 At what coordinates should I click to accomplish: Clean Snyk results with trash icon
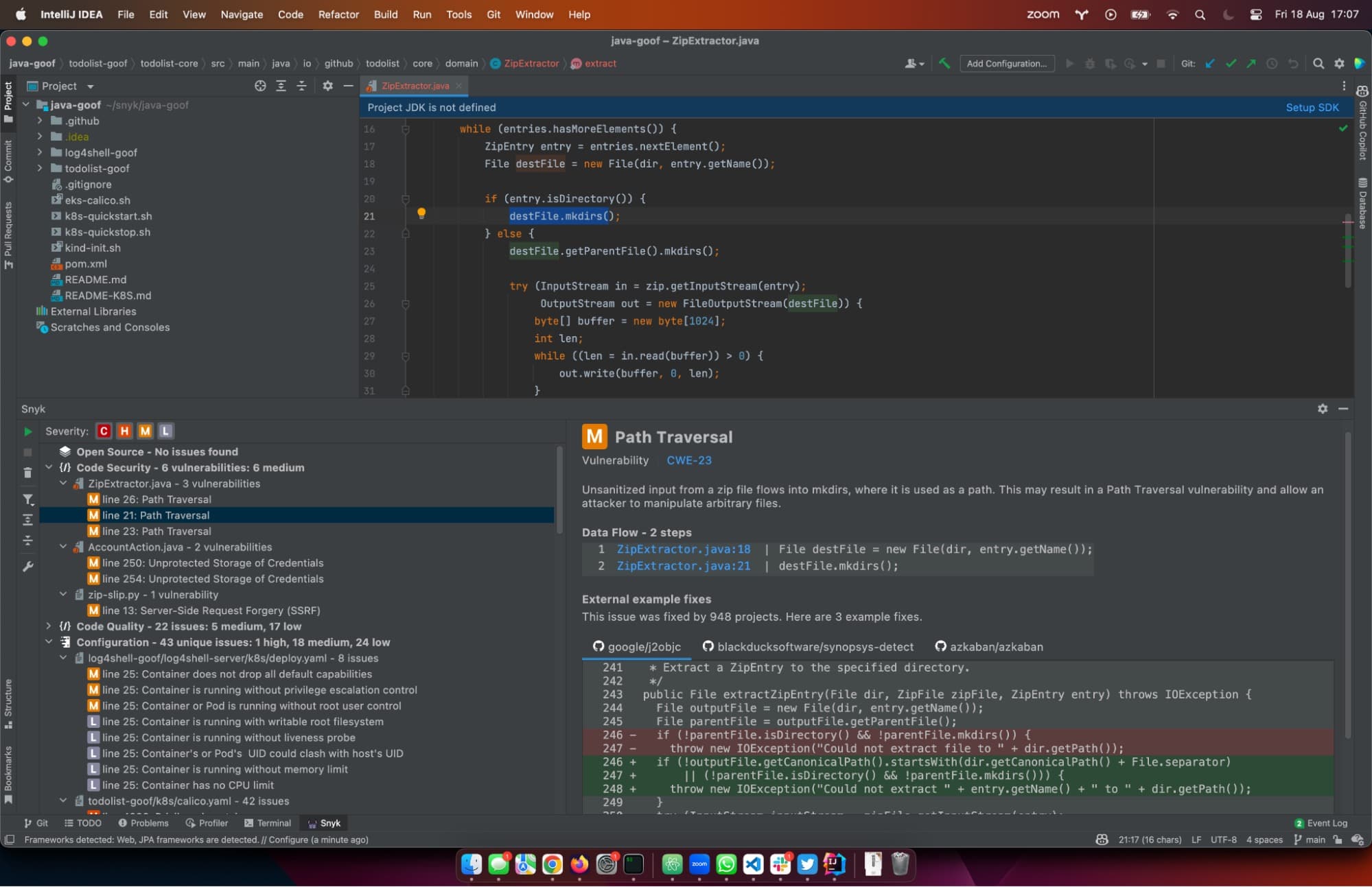(28, 473)
